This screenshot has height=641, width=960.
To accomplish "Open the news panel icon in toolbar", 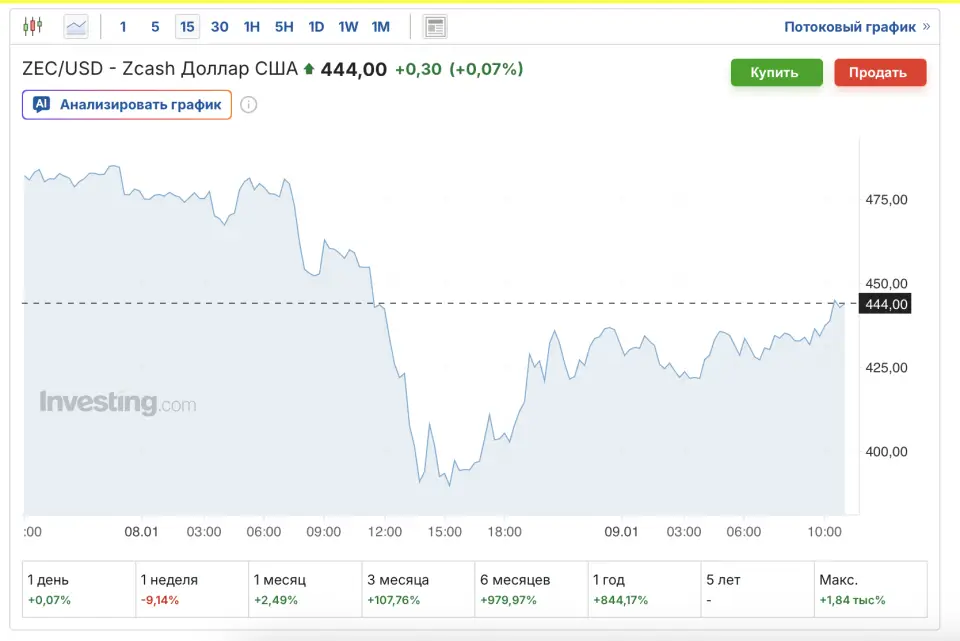I will [435, 27].
